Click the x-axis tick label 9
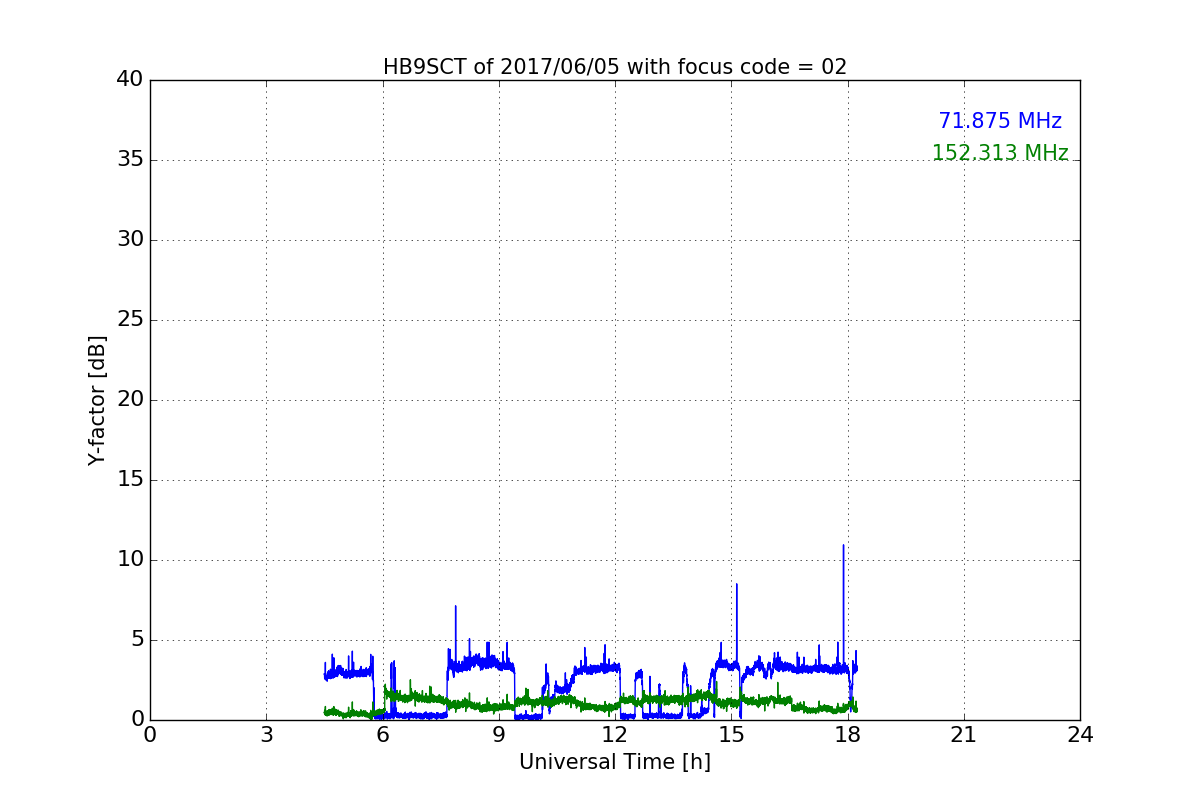1200x800 pixels. (499, 735)
